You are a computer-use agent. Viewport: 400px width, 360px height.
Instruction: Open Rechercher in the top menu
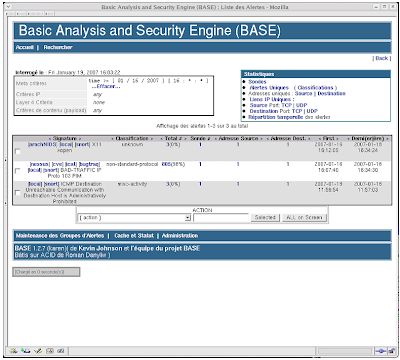tap(58, 47)
